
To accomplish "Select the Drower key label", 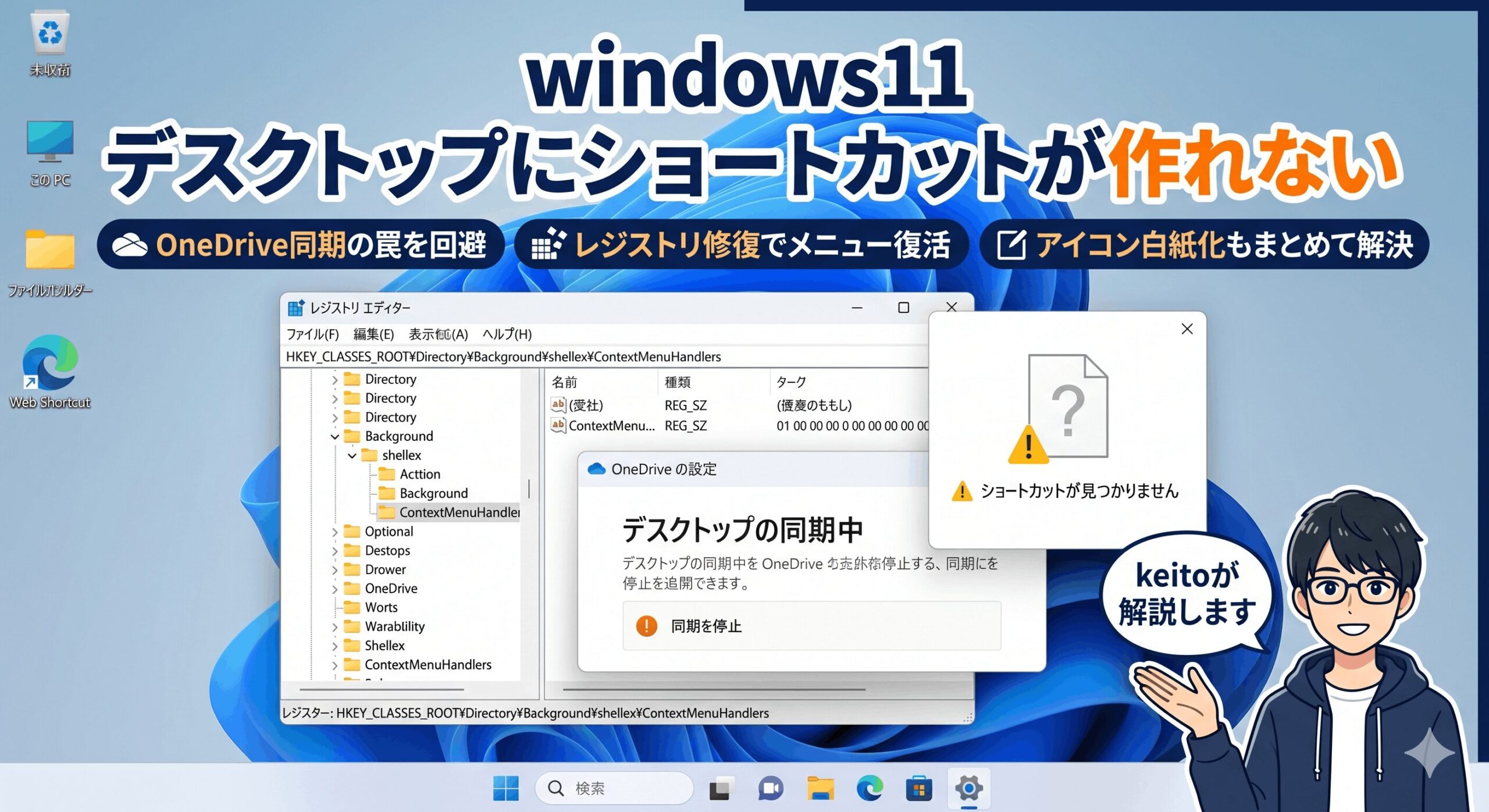I will pyautogui.click(x=385, y=569).
